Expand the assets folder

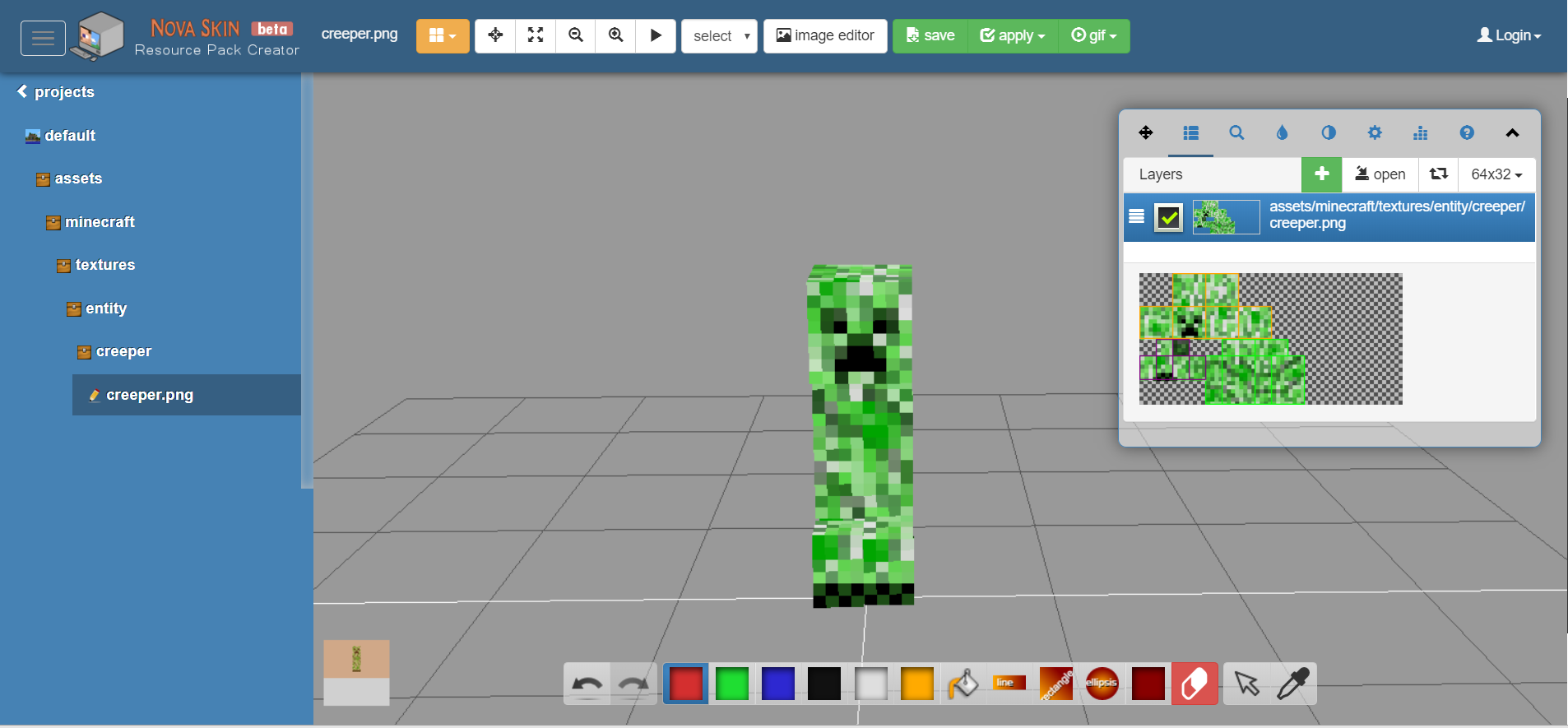[x=69, y=179]
